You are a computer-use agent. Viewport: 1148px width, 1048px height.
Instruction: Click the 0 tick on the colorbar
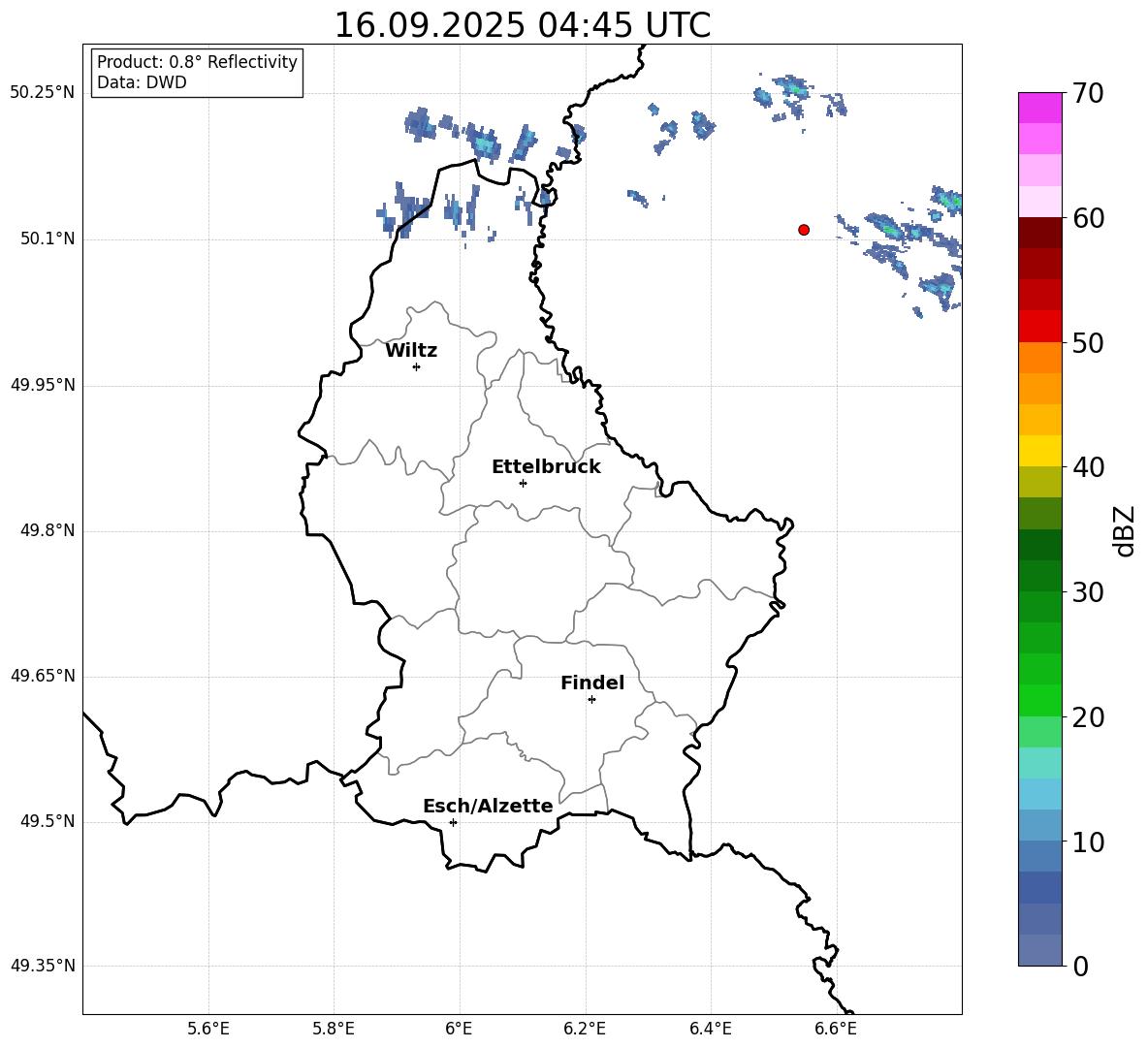click(1080, 966)
